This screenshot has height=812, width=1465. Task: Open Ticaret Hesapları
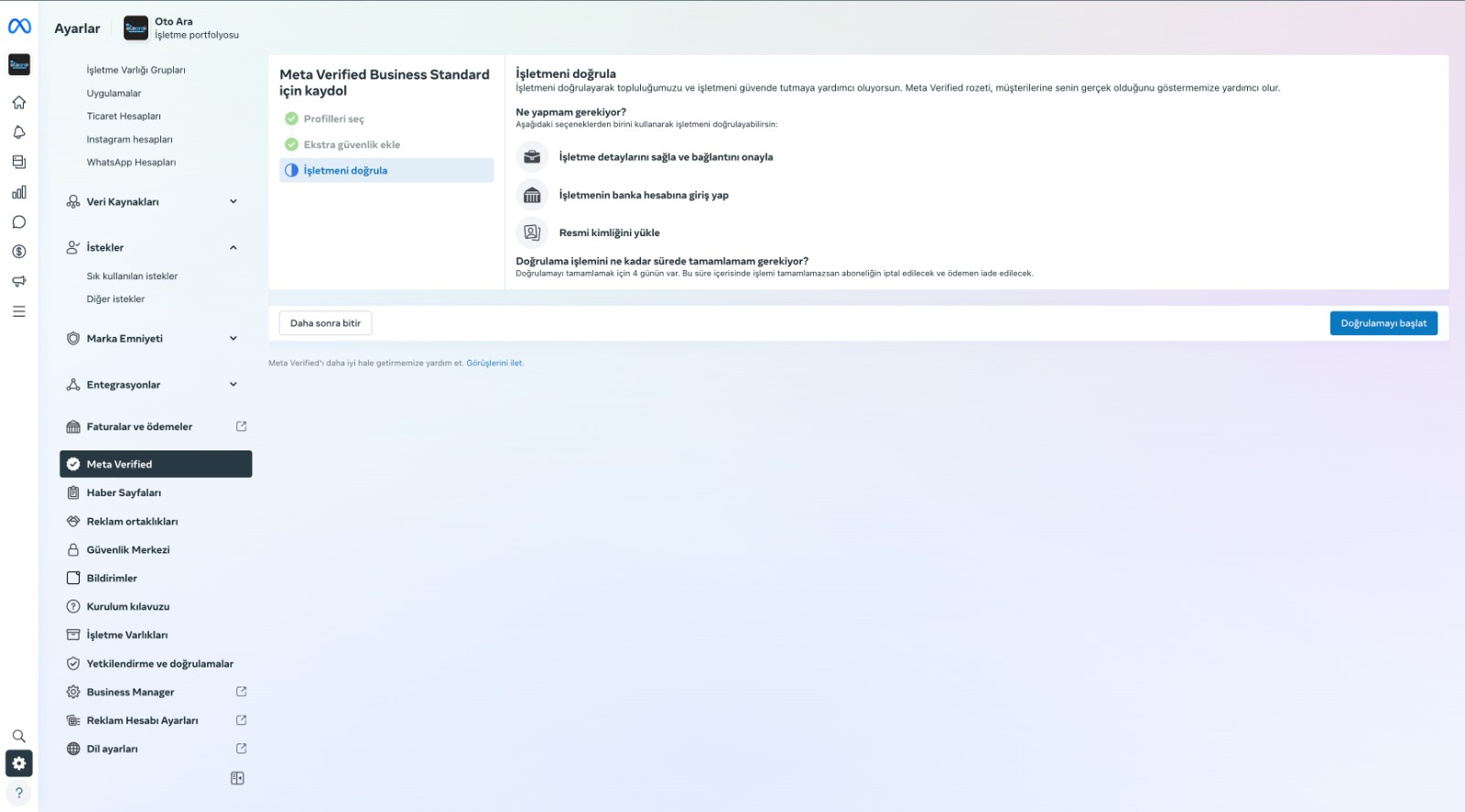point(124,116)
